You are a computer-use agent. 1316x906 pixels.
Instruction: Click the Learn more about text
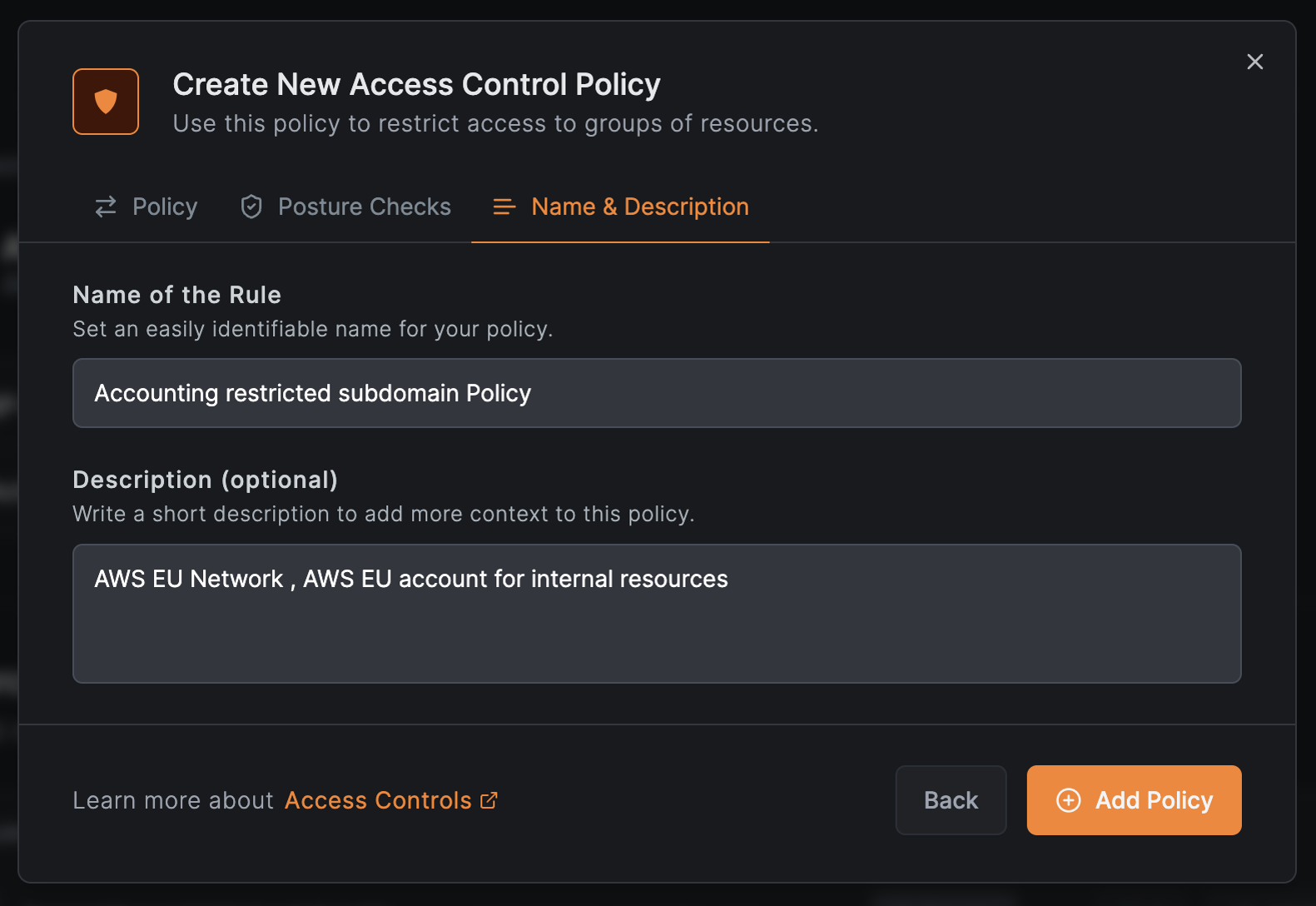click(x=173, y=800)
